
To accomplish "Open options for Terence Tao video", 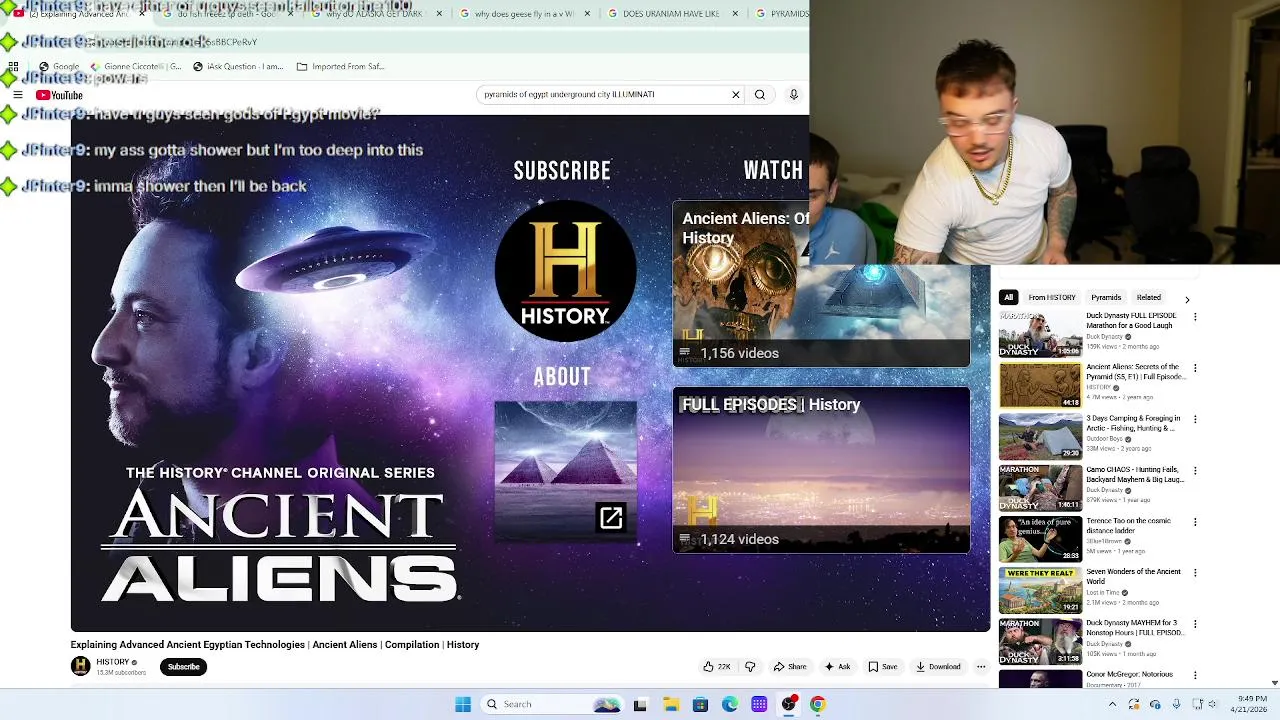I will pyautogui.click(x=1195, y=522).
